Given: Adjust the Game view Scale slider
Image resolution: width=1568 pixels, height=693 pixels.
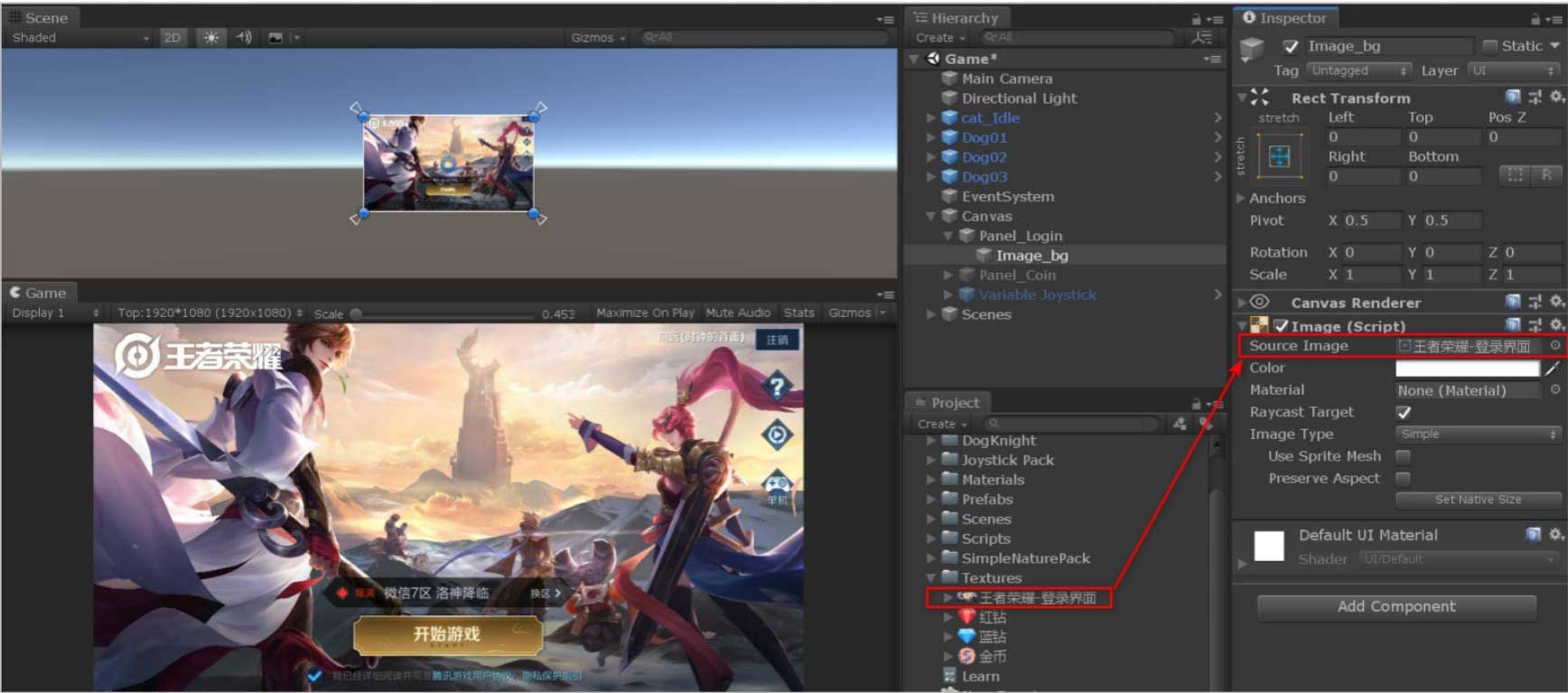Looking at the screenshot, I should tap(356, 314).
